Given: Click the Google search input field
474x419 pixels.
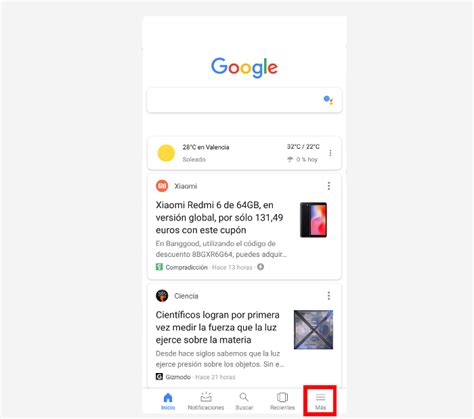Looking at the screenshot, I should (244, 100).
